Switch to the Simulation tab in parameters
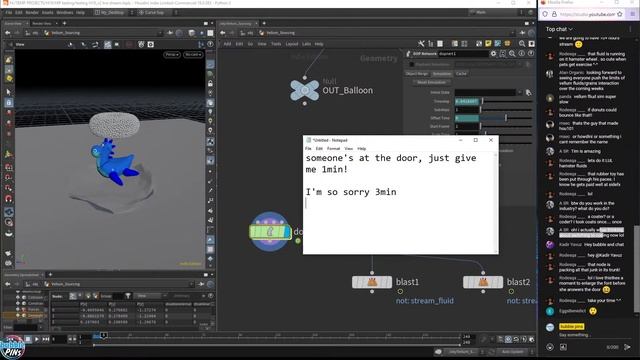The width and height of the screenshot is (640, 360). tap(442, 74)
